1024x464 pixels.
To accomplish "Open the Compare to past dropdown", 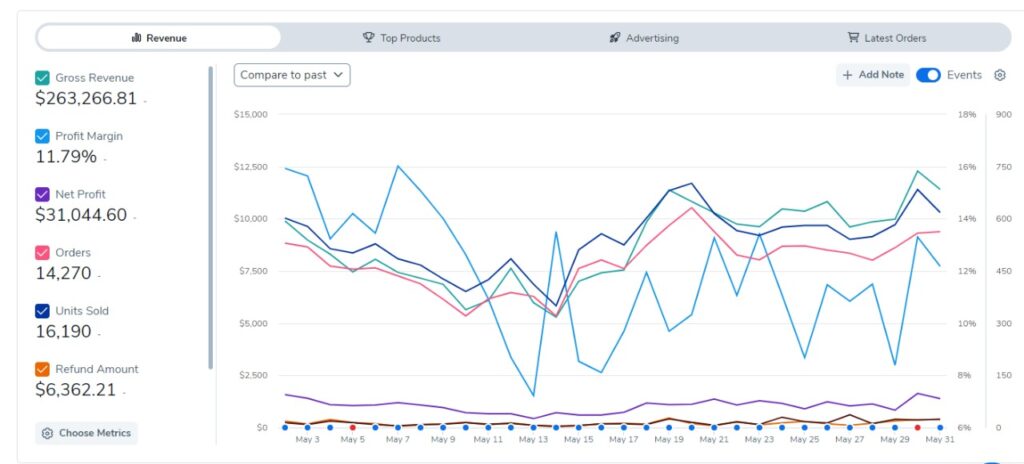I will [x=292, y=75].
